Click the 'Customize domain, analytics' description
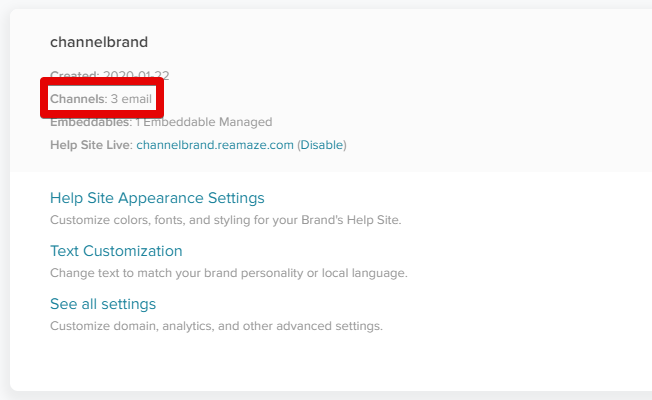This screenshot has height=400, width=652. (216, 326)
